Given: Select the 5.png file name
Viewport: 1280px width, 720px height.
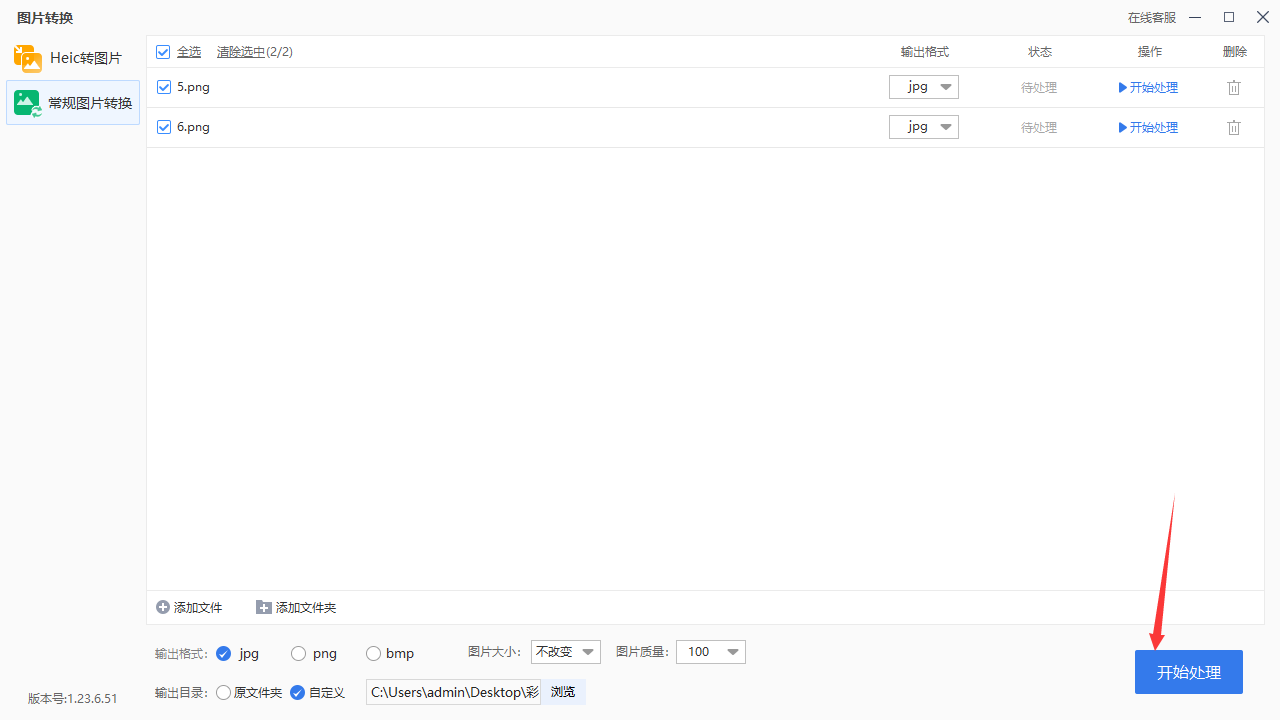Looking at the screenshot, I should pyautogui.click(x=193, y=87).
